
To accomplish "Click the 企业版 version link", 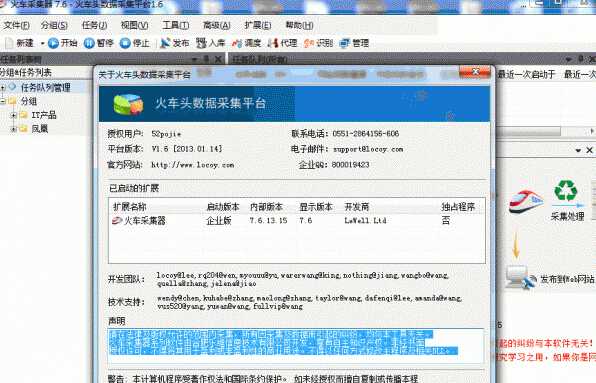I will (219, 221).
